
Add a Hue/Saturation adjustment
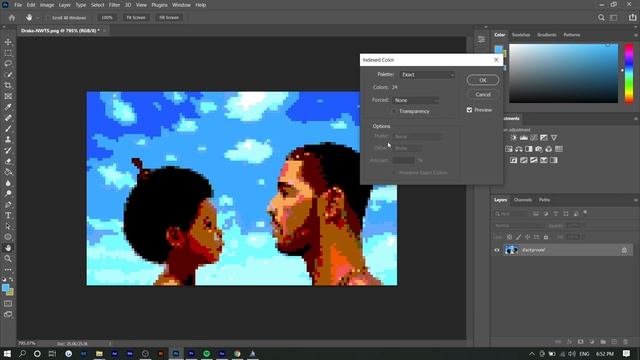[509, 149]
